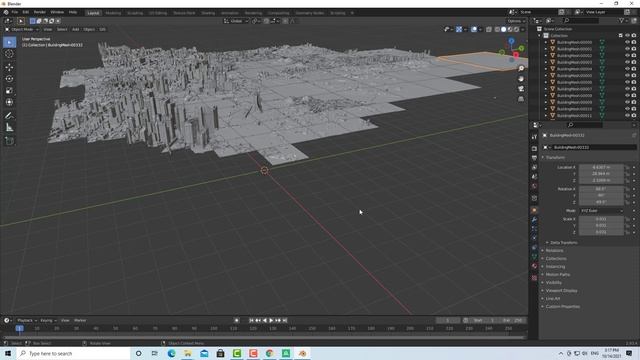Activate the Rotate tool
The width and height of the screenshot is (640, 360).
click(x=9, y=79)
